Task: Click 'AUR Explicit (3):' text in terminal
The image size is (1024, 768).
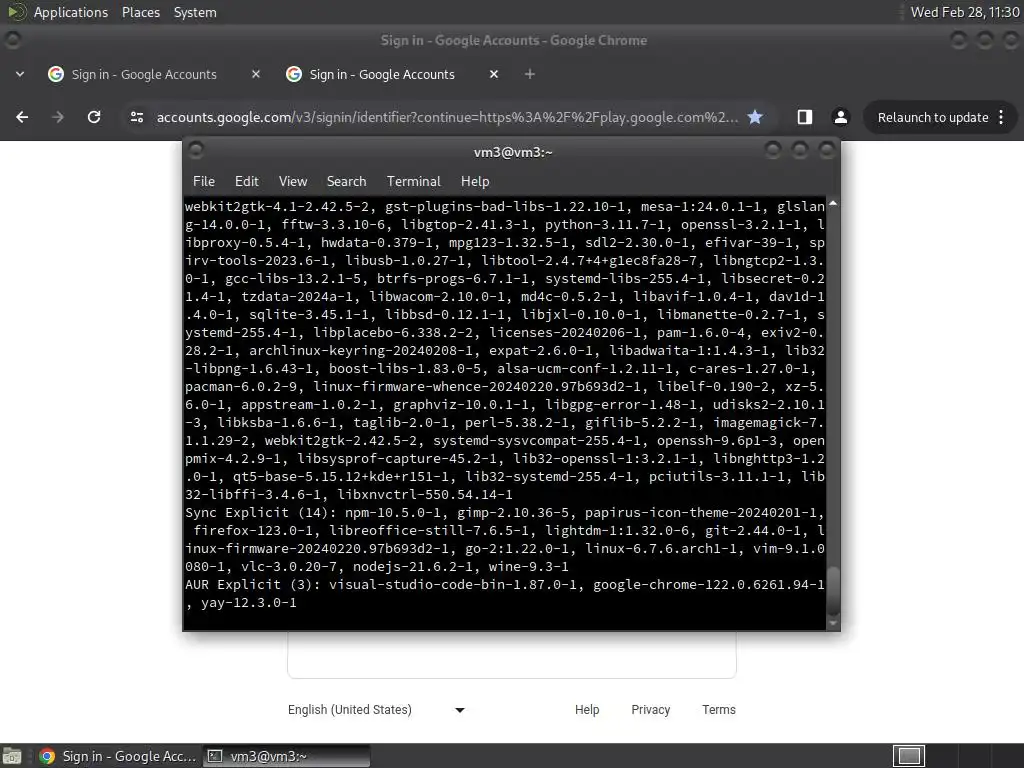Action: tap(253, 584)
